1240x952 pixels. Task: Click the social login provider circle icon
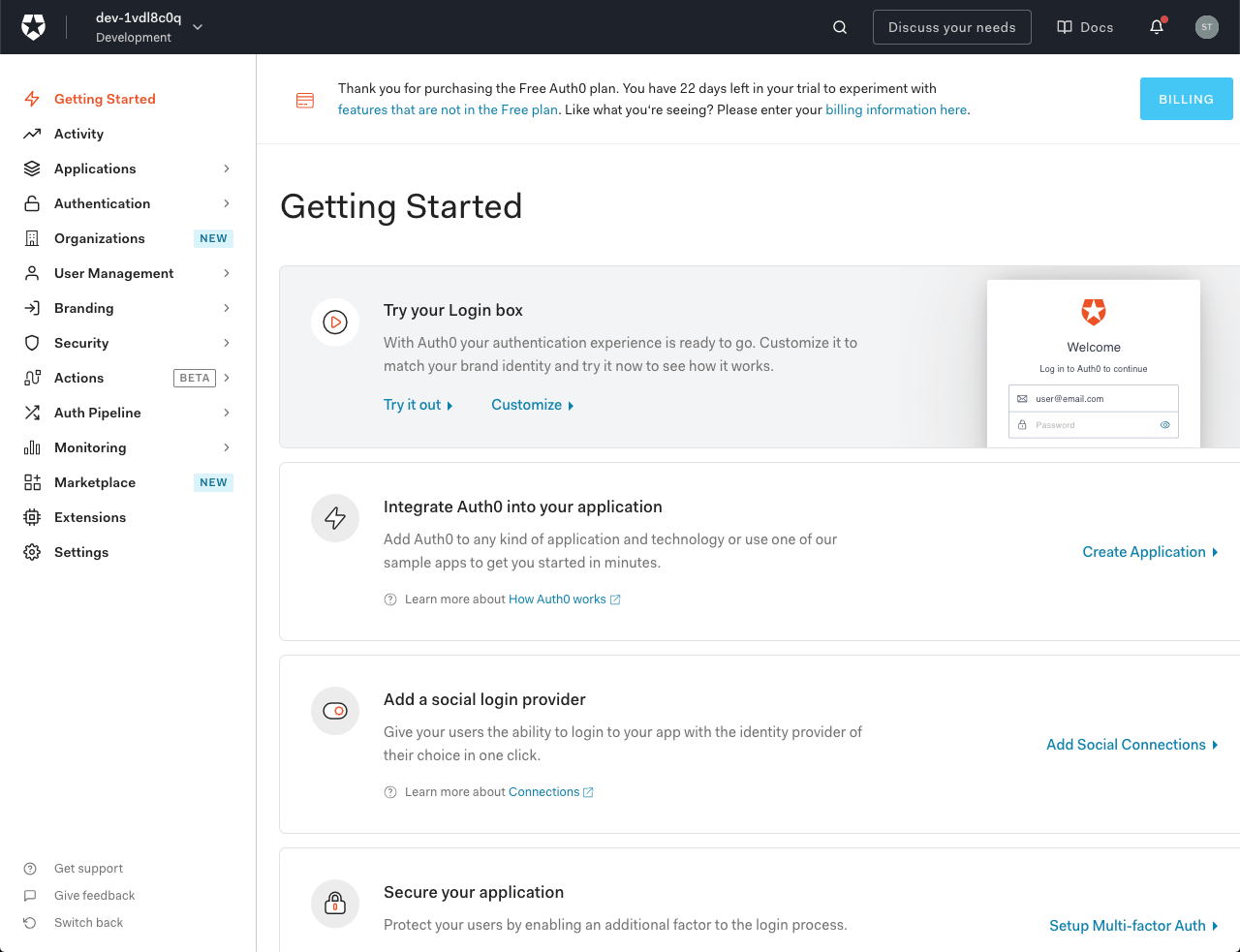click(x=334, y=711)
